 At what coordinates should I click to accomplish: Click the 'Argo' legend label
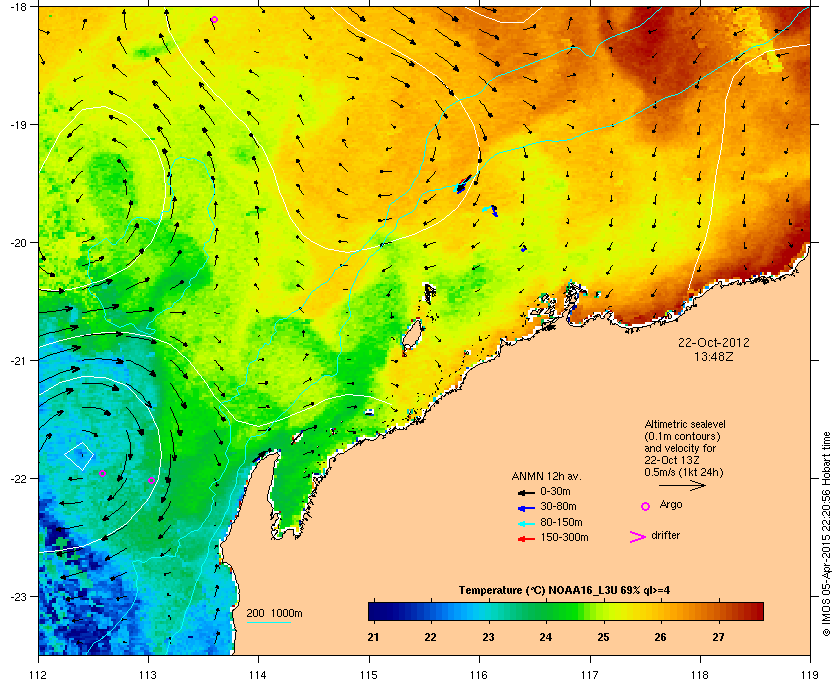(x=671, y=505)
